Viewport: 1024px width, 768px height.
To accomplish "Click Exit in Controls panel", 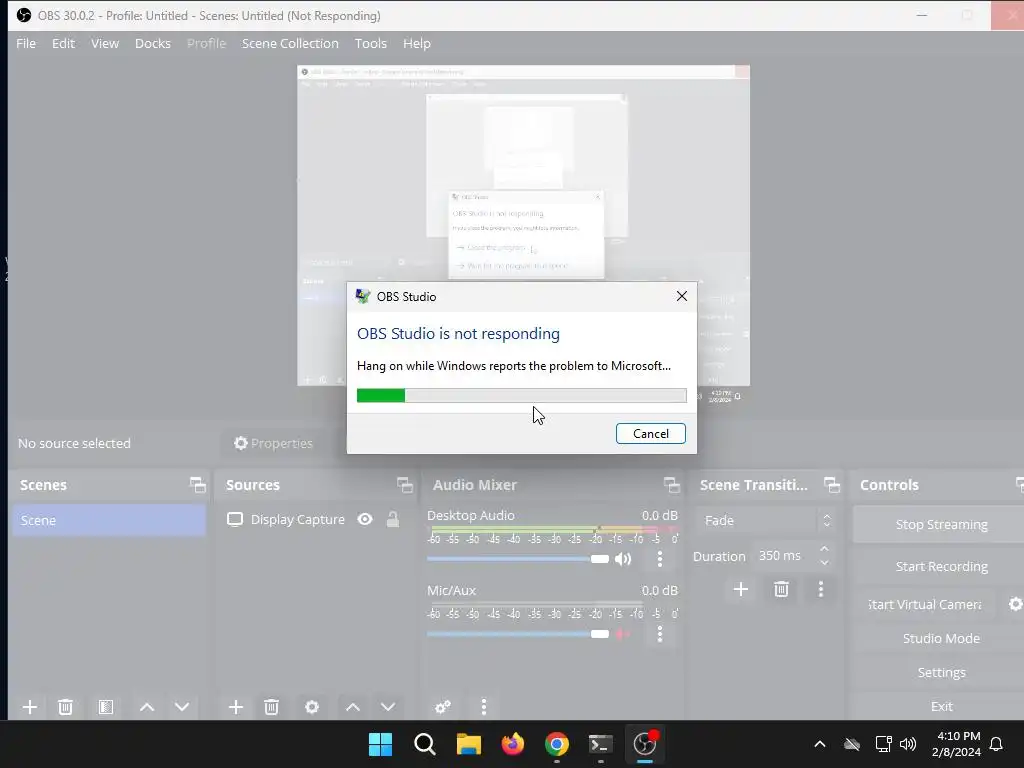I will point(940,706).
